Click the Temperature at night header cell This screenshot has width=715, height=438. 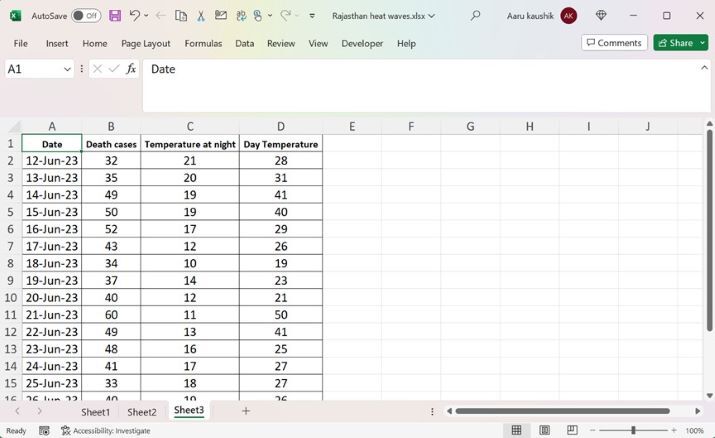click(x=190, y=144)
